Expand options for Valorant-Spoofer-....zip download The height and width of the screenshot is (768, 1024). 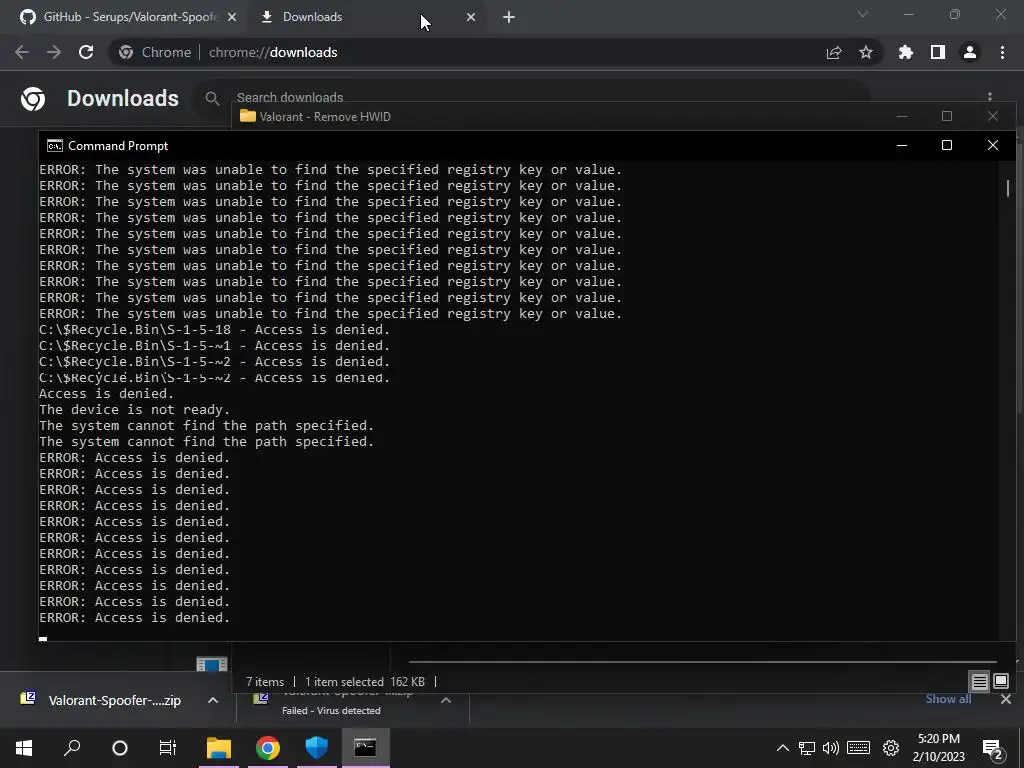[213, 700]
